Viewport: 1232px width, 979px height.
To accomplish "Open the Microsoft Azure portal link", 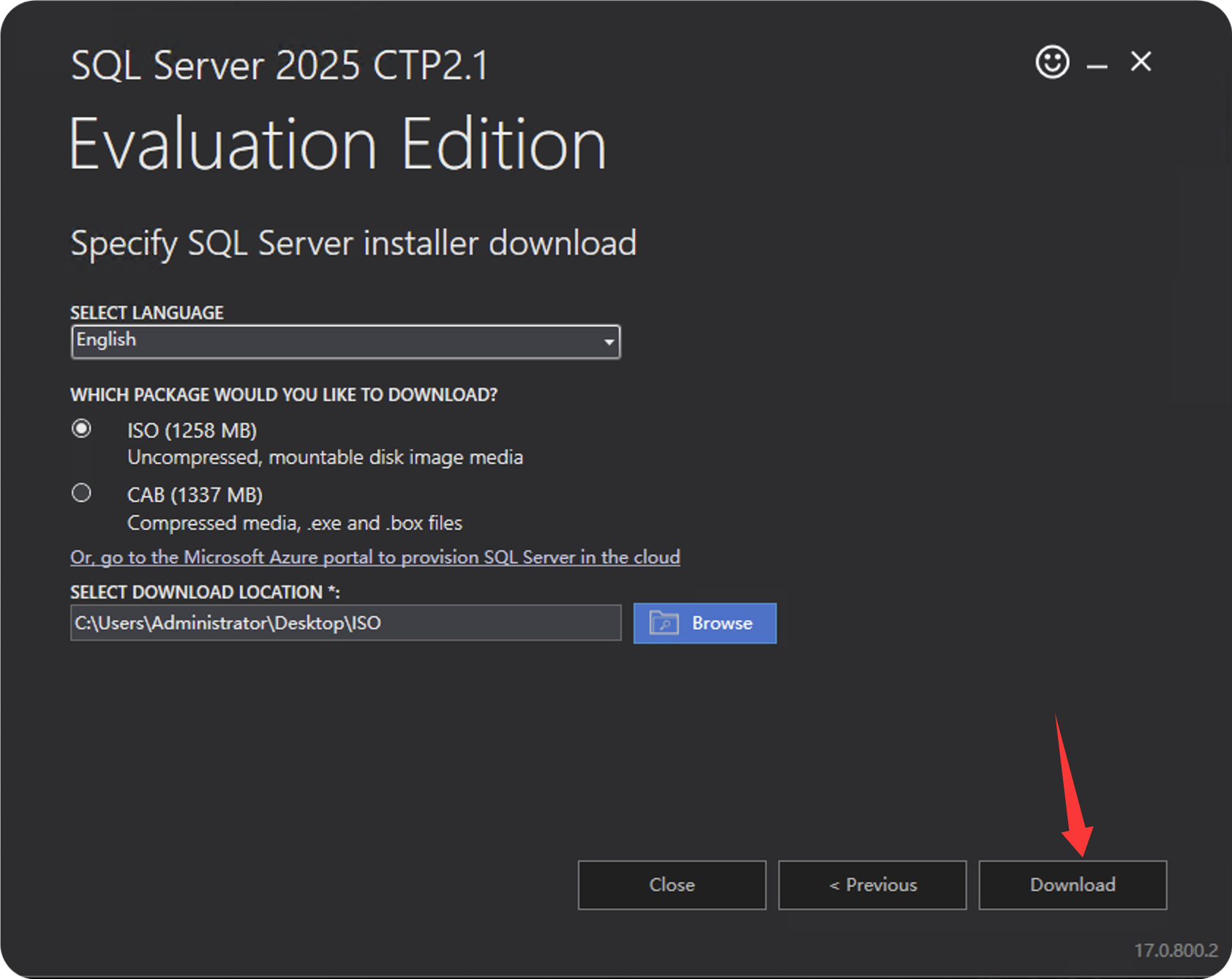I will point(375,557).
